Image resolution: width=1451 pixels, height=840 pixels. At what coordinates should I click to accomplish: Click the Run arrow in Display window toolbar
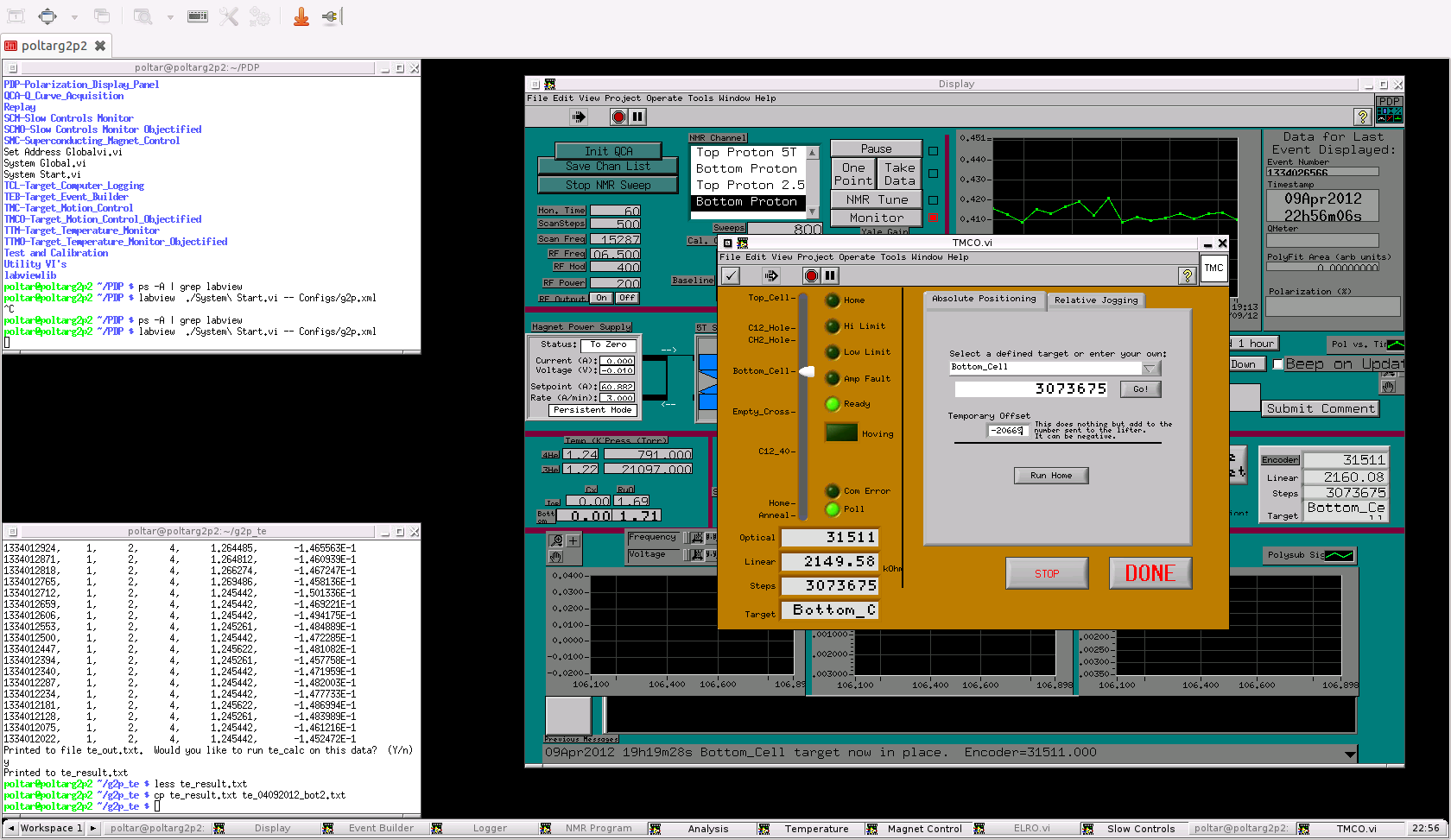579,117
